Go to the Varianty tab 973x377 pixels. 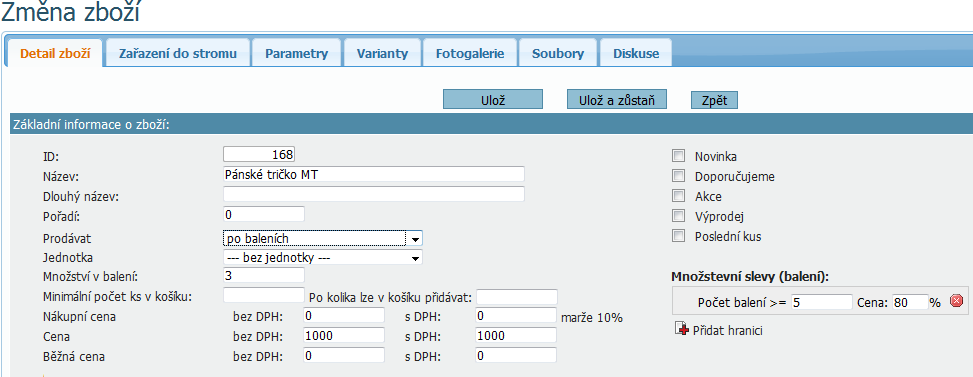coord(382,53)
